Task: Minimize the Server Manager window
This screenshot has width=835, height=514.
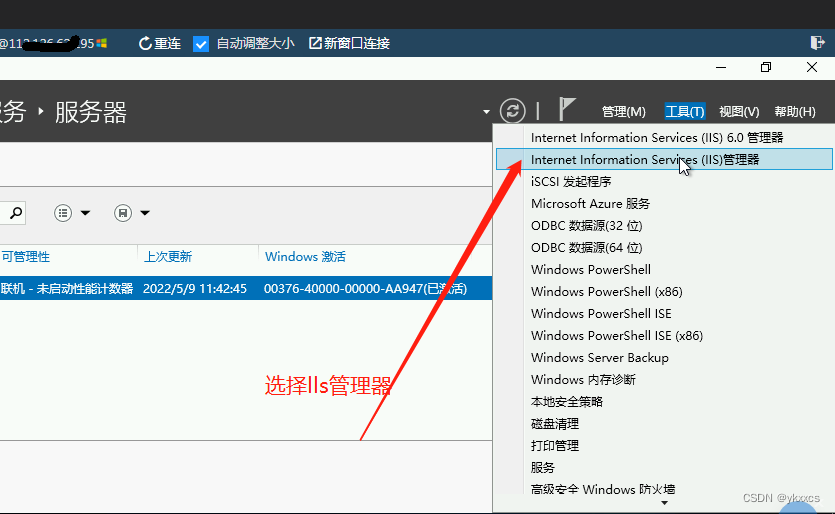Action: pyautogui.click(x=721, y=67)
